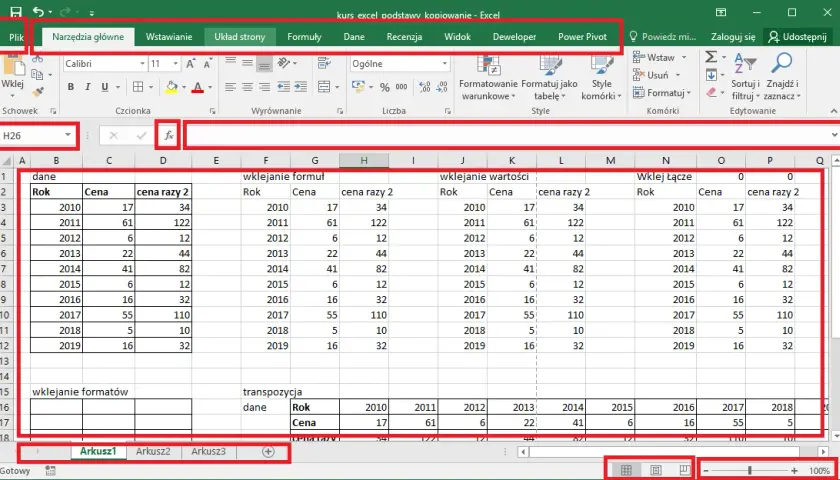Click the AutoSum sigma icon
This screenshot has width=840, height=480.
pos(711,57)
